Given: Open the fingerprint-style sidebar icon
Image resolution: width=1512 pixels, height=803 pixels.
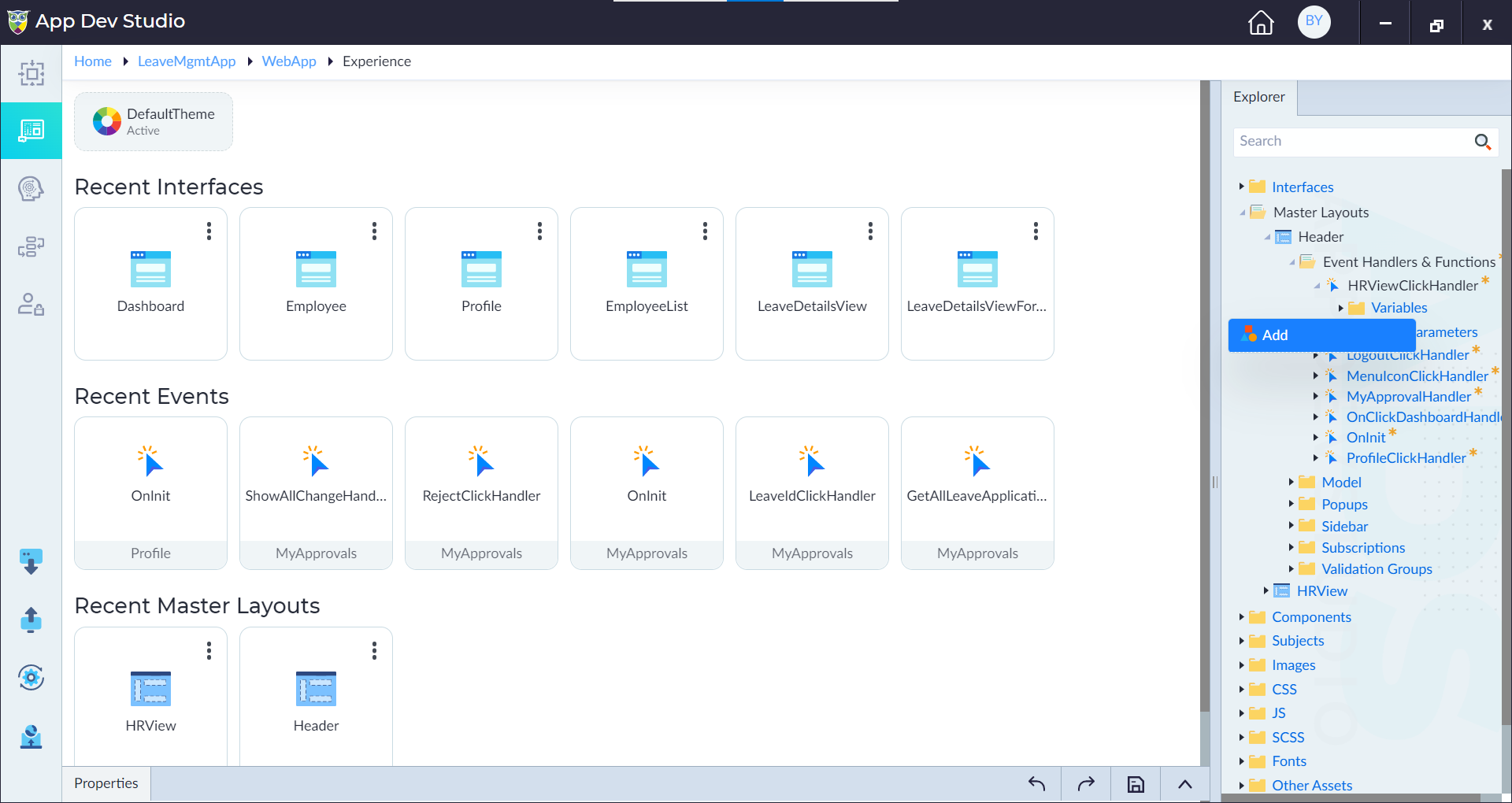Looking at the screenshot, I should click(31, 188).
